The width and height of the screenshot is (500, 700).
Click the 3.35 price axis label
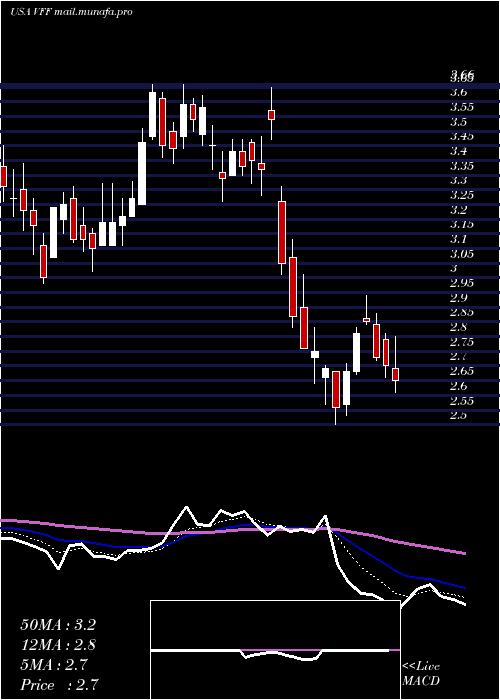pyautogui.click(x=462, y=166)
